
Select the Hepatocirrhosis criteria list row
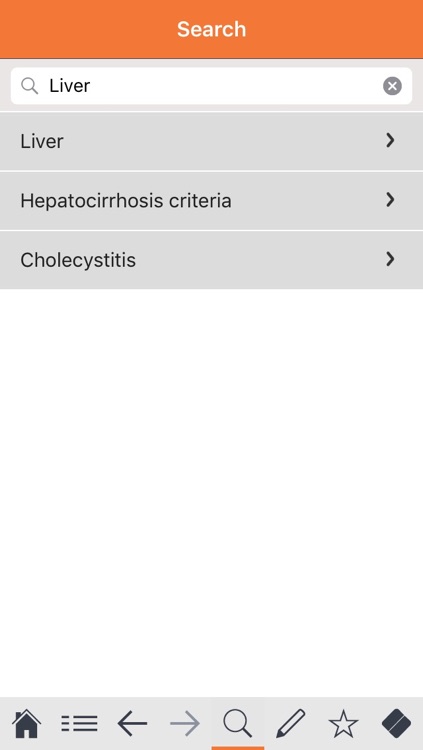tap(212, 200)
